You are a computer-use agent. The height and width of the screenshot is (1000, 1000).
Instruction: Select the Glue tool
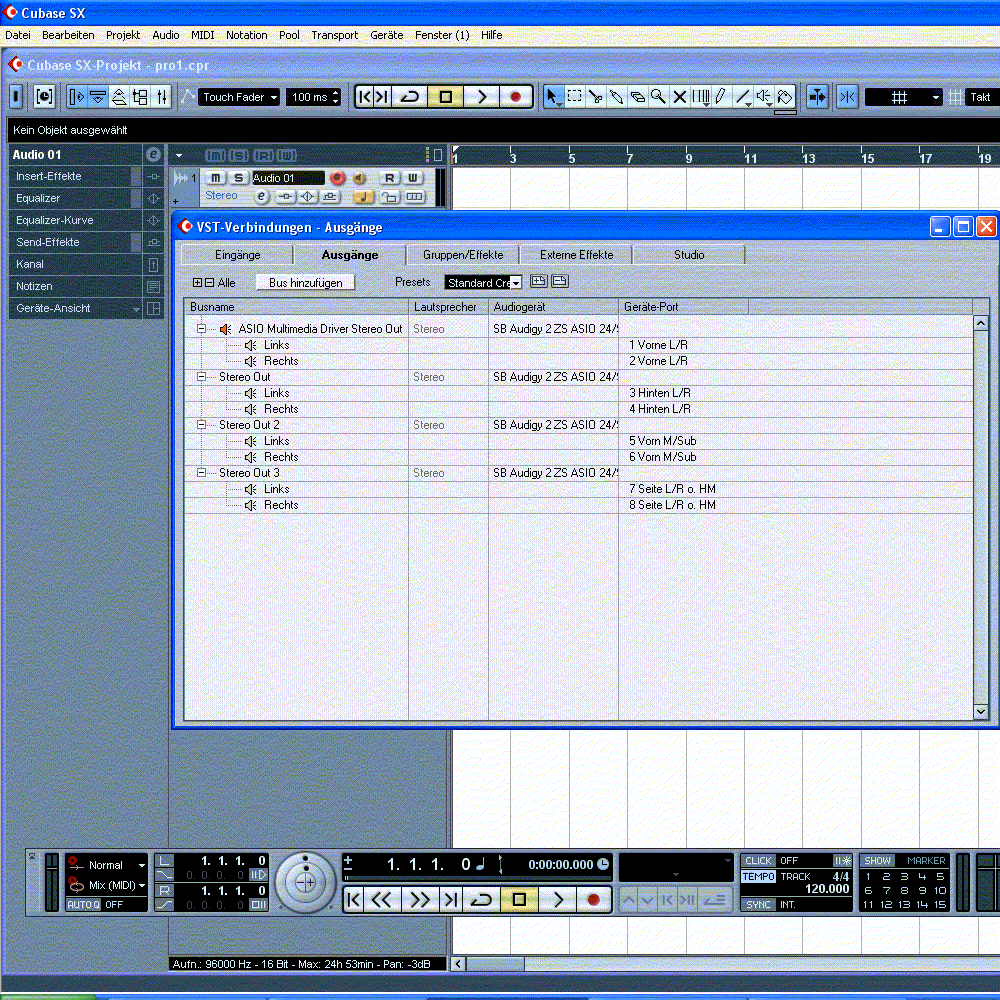[616, 97]
